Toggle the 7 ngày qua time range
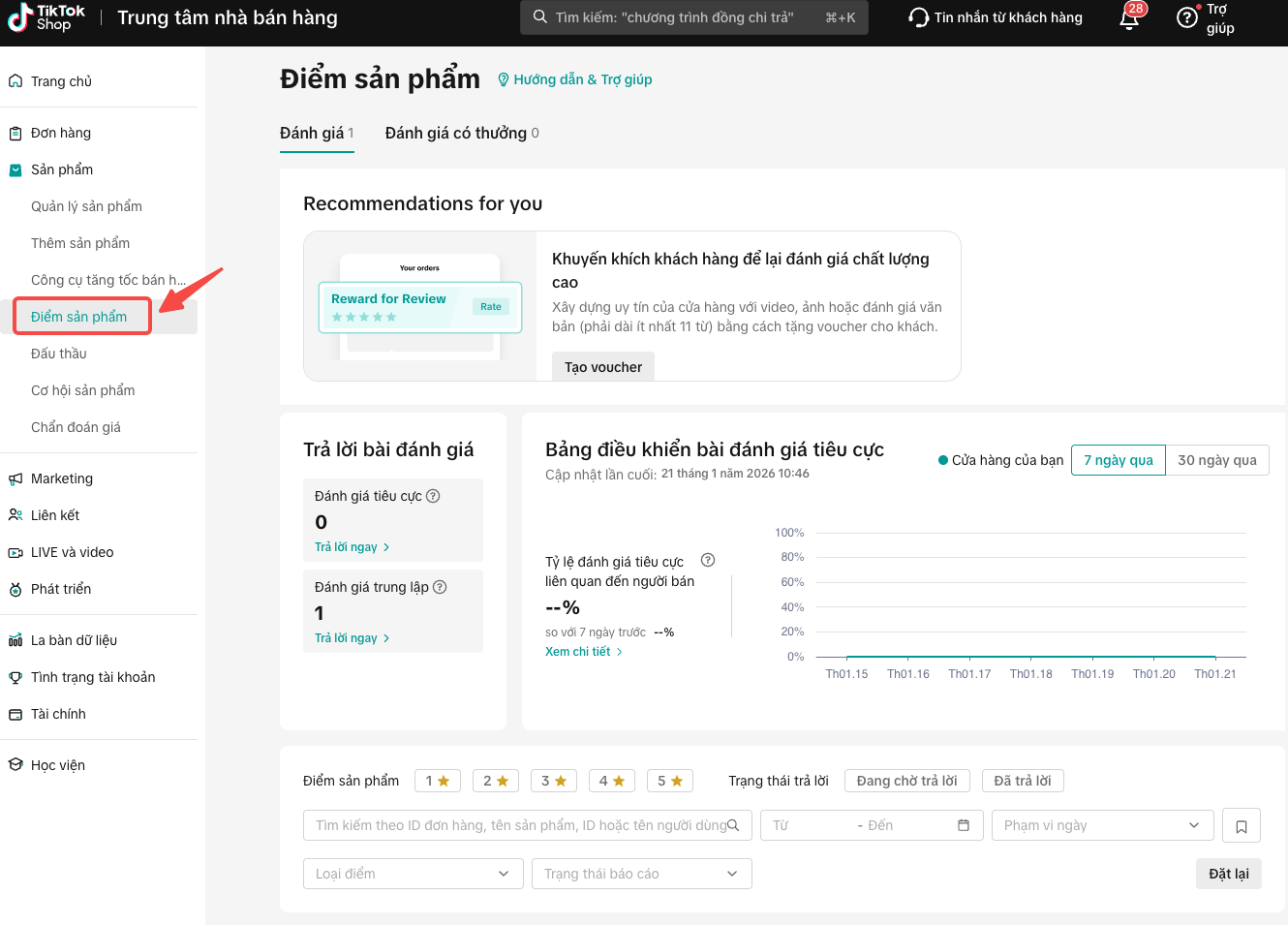Screen dimensions: 1288x925 click(x=1118, y=460)
